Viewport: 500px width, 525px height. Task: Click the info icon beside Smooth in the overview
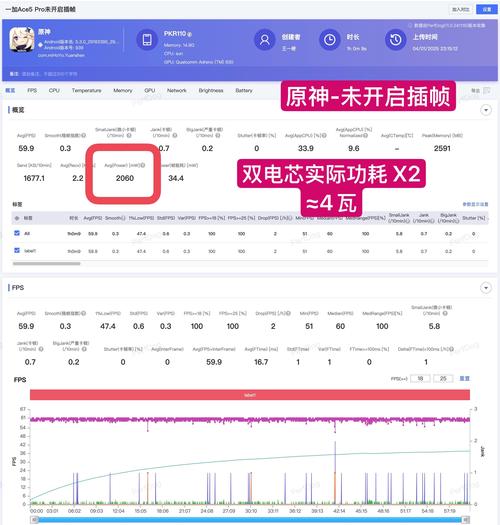point(84,136)
